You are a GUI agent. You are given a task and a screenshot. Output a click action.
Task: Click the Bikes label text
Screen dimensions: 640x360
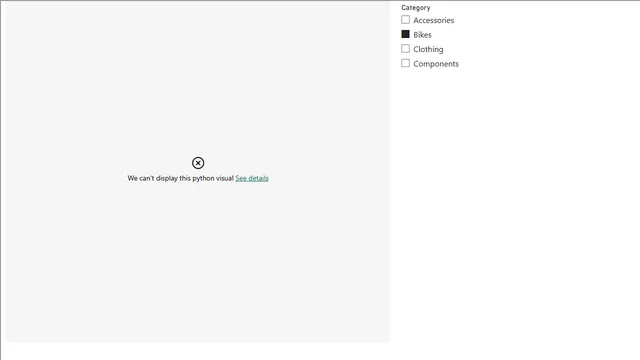click(x=422, y=35)
